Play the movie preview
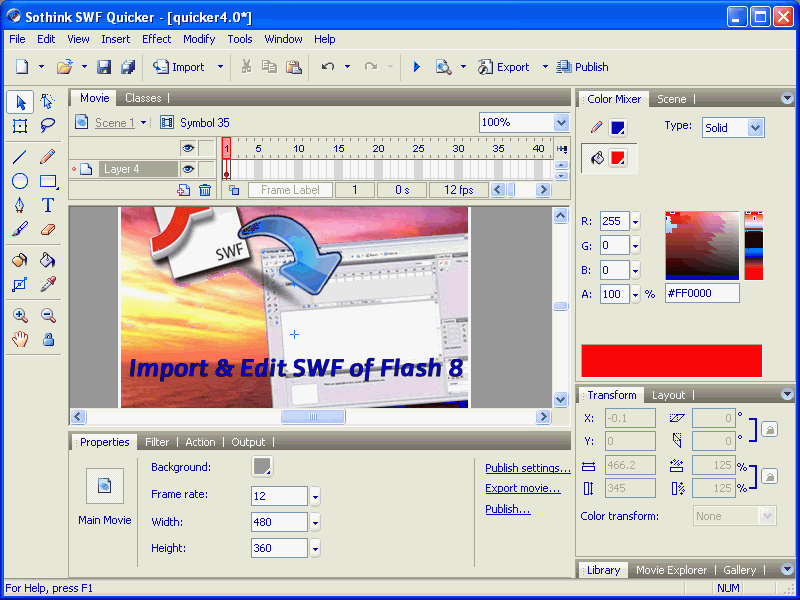Screen dimensions: 800x600 [416, 67]
